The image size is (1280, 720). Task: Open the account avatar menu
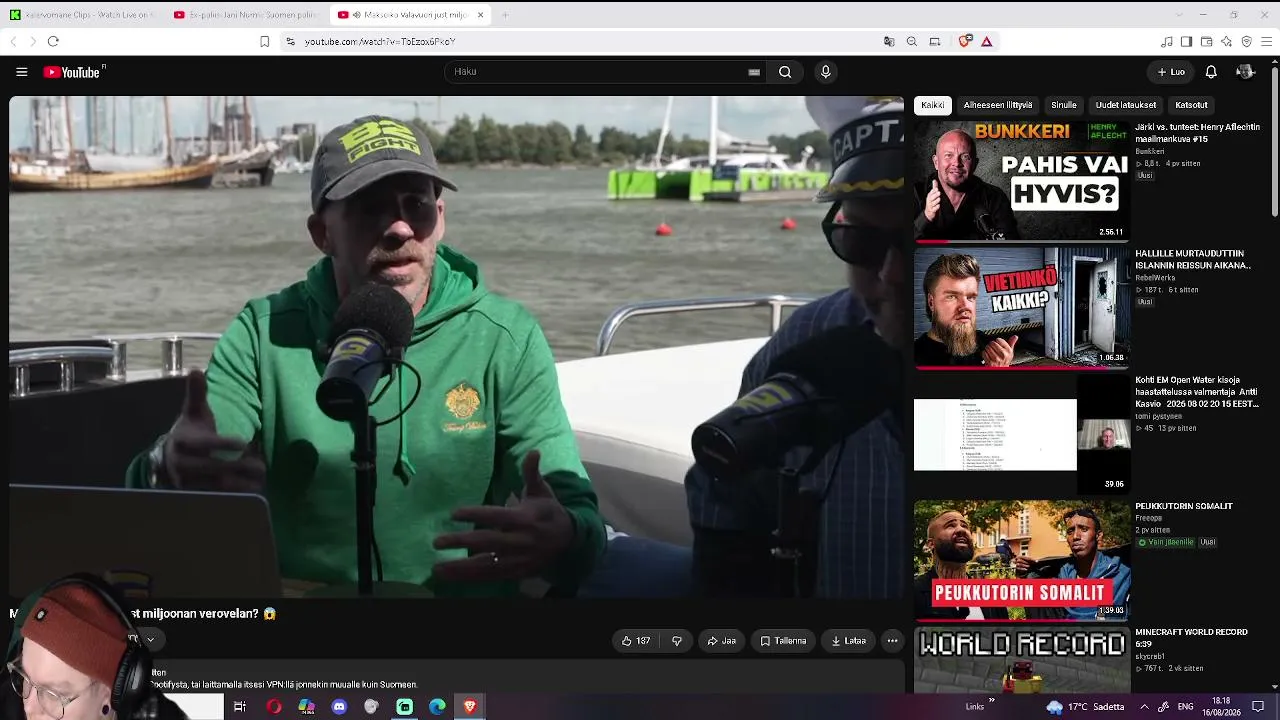(1245, 72)
